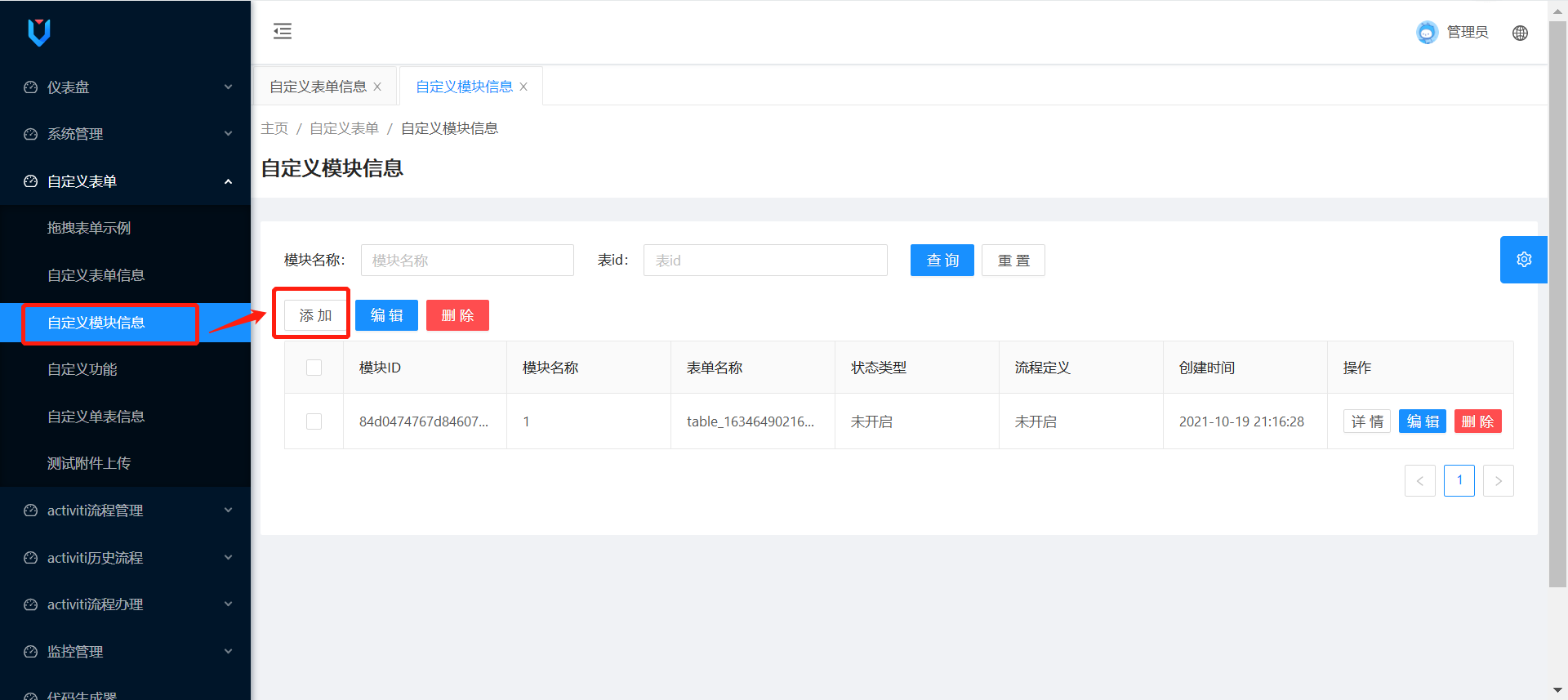Click the 自定义表单 menu icon
Viewport: 1568px width, 700px height.
(31, 181)
